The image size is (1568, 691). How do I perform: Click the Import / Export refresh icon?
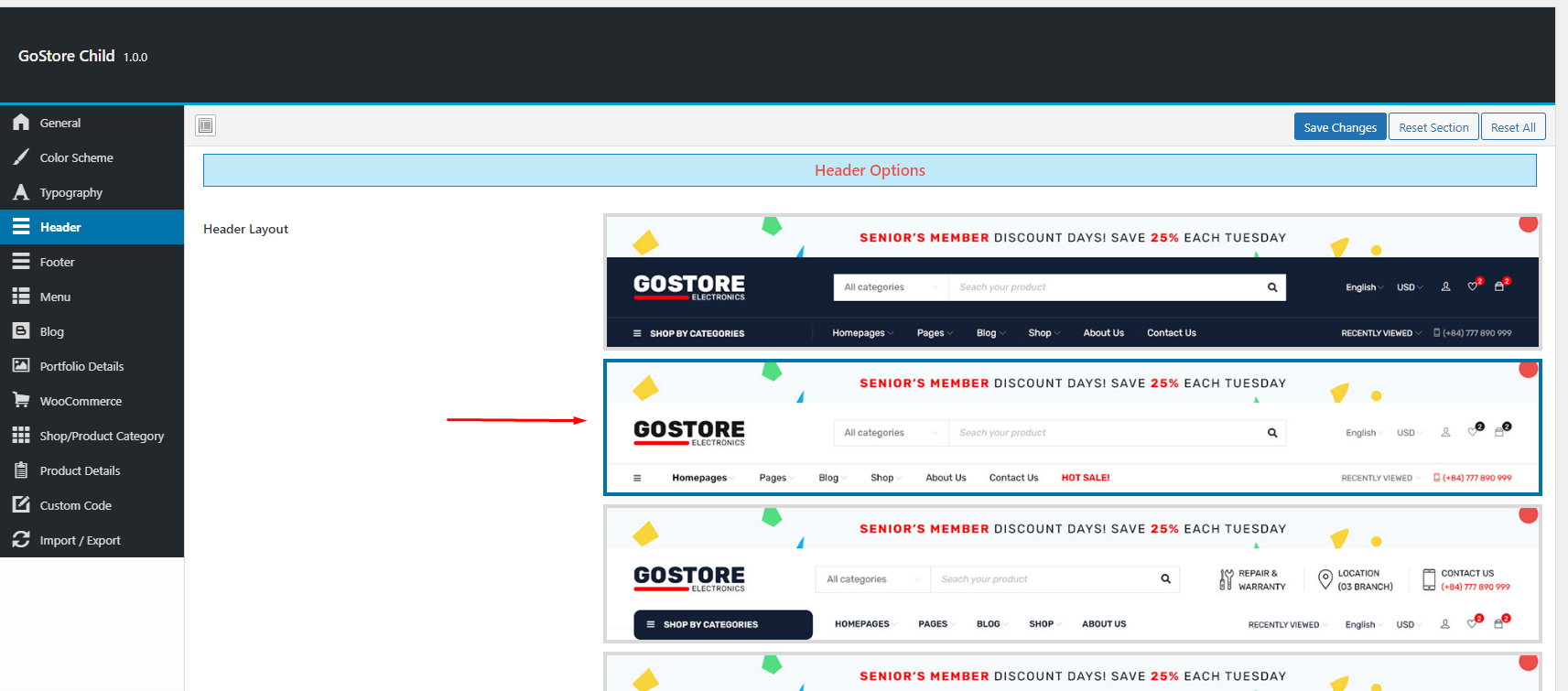coord(21,540)
